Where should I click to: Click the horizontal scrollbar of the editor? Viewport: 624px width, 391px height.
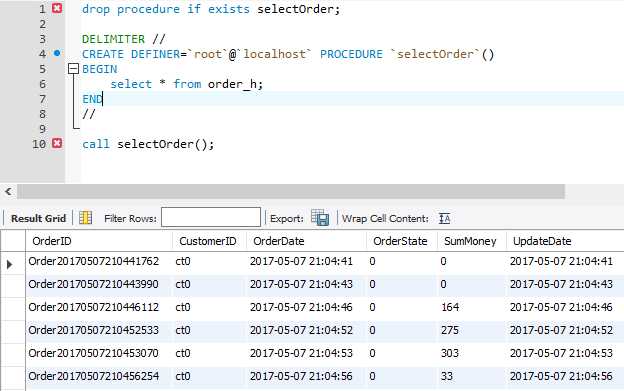tap(291, 191)
